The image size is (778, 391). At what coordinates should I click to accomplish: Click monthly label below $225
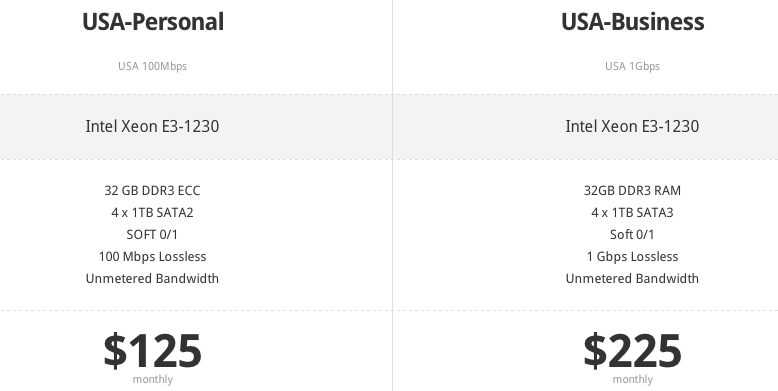coord(632,380)
